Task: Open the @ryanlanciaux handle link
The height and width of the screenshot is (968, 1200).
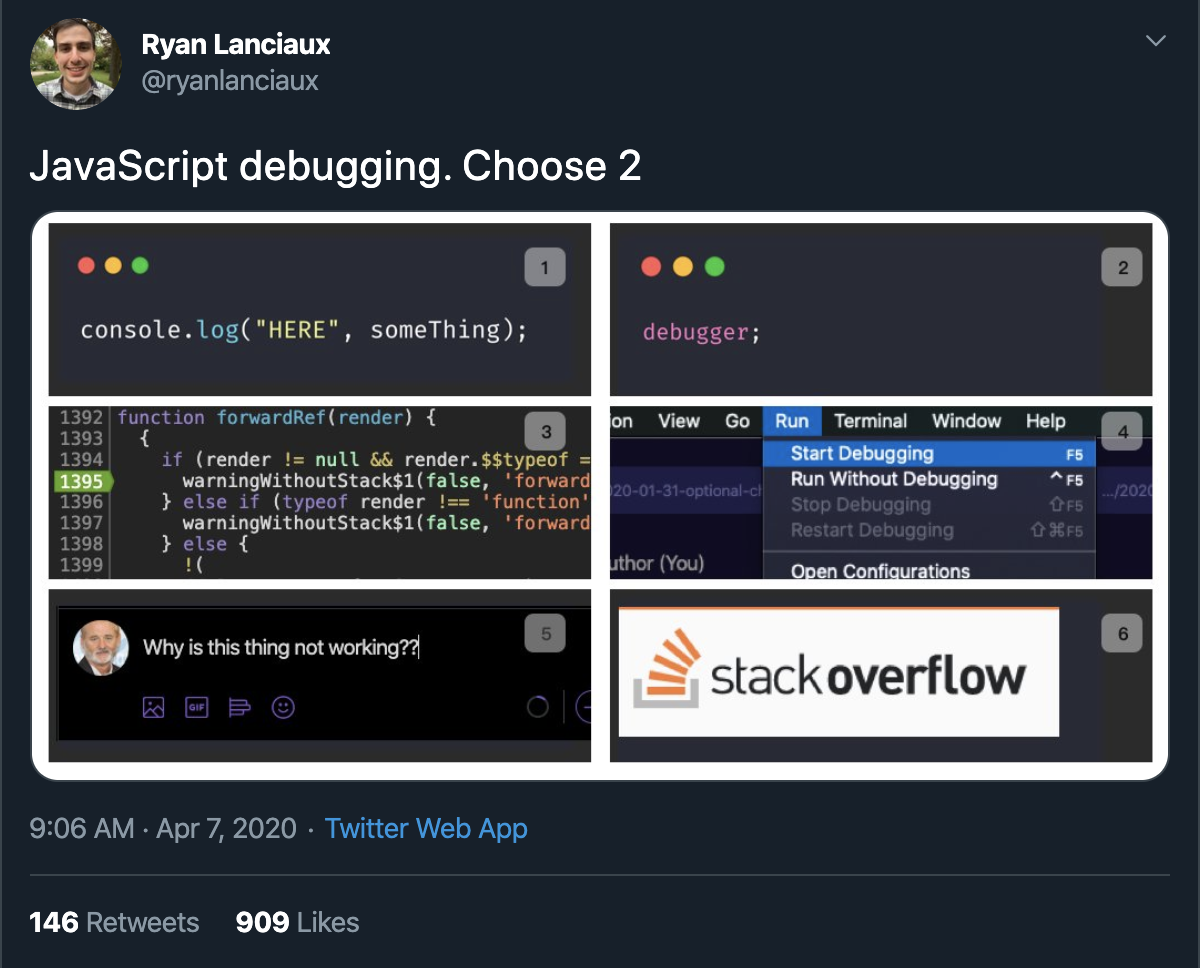Action: pos(230,81)
